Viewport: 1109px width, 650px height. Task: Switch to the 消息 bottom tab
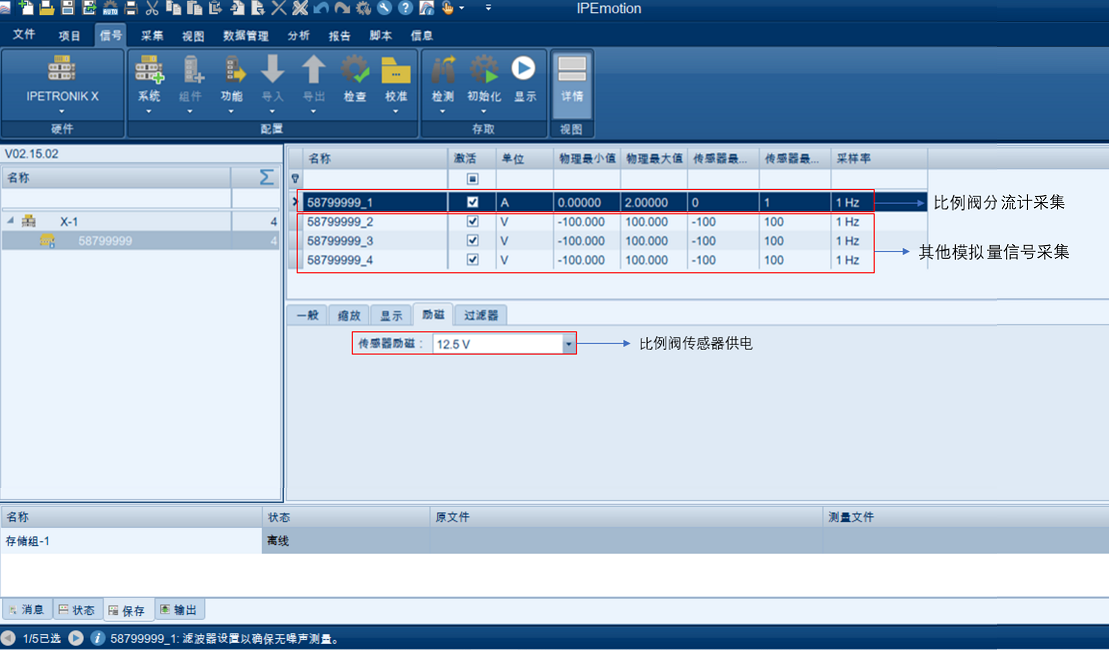point(27,609)
